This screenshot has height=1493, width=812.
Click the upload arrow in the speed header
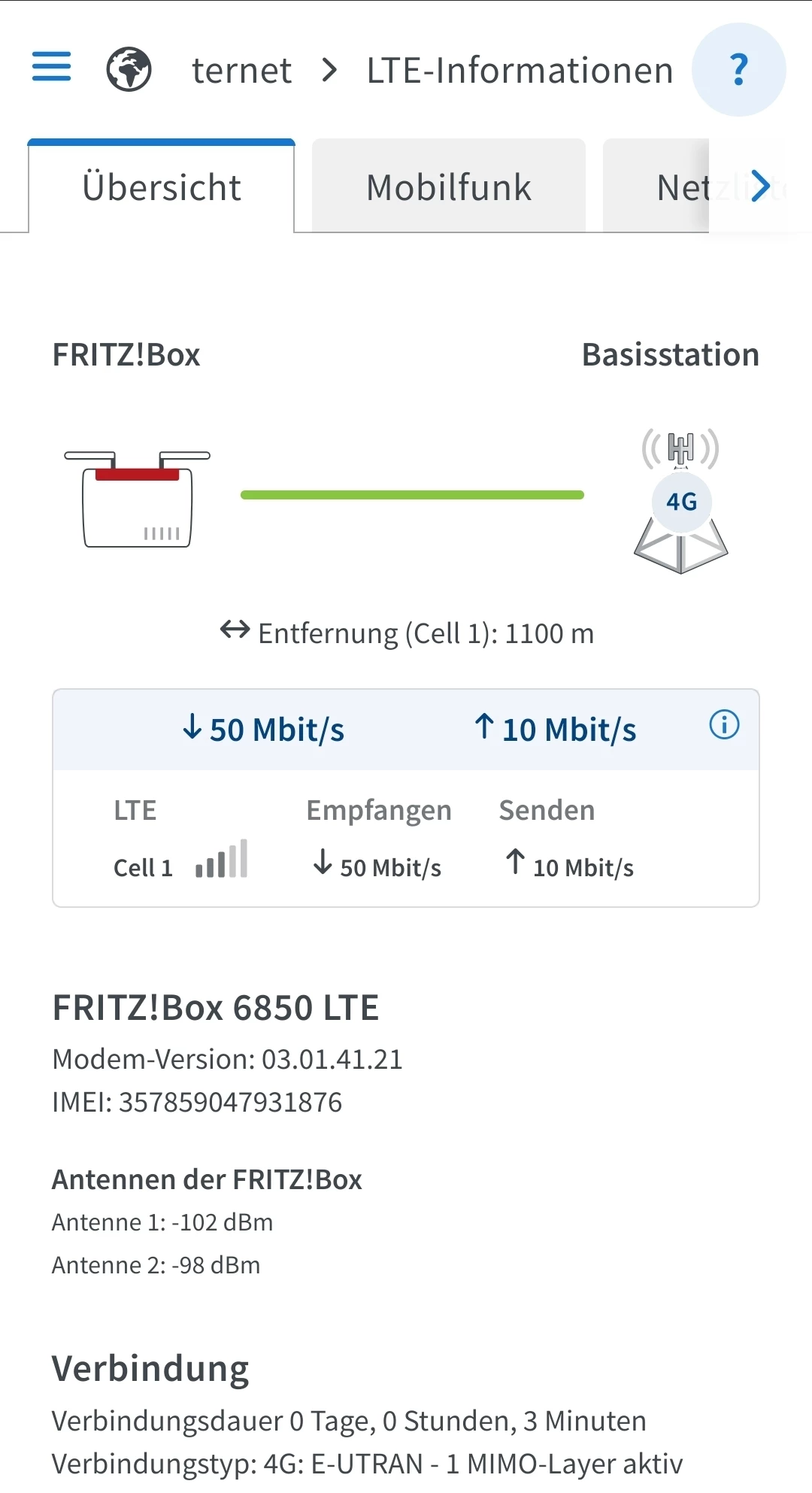pyautogui.click(x=485, y=727)
